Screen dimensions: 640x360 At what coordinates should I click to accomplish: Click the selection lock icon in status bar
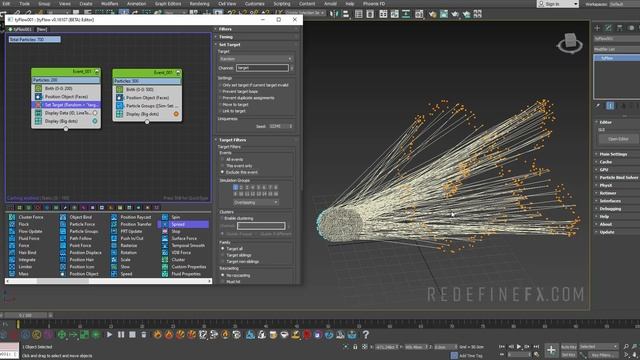[355, 347]
